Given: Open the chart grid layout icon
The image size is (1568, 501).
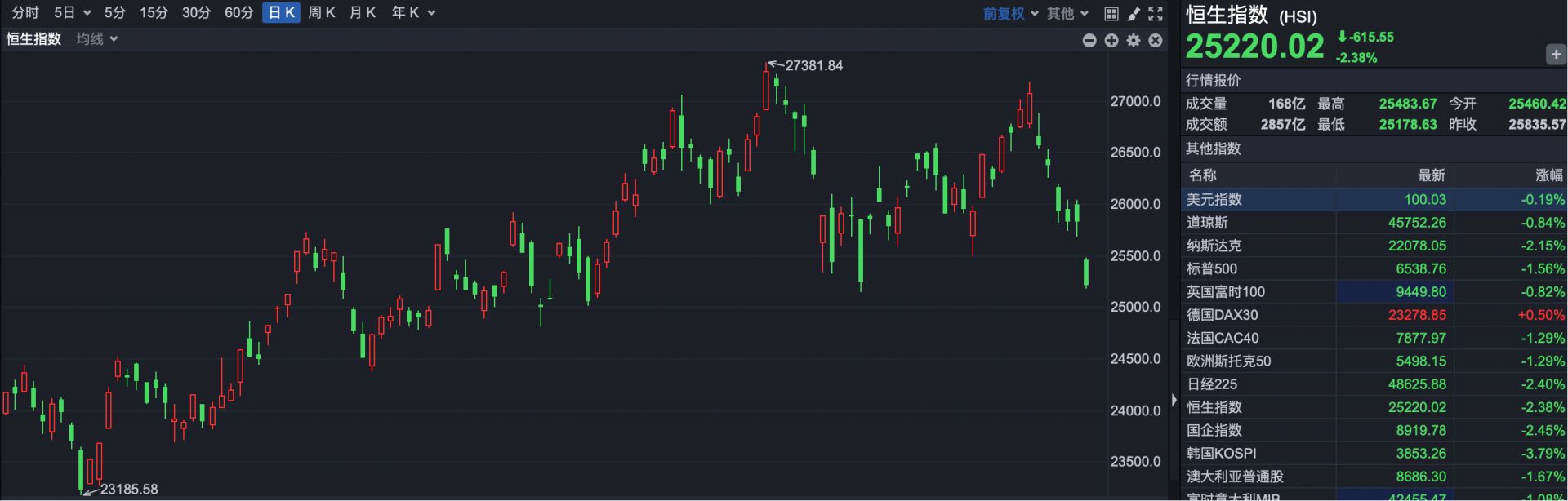Looking at the screenshot, I should click(x=1111, y=13).
